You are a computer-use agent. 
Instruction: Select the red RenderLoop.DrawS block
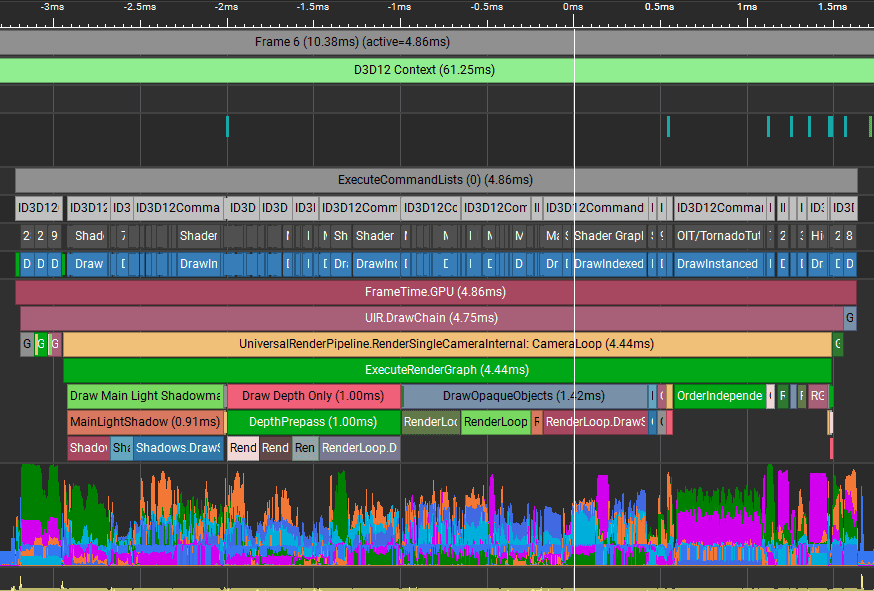[594, 422]
